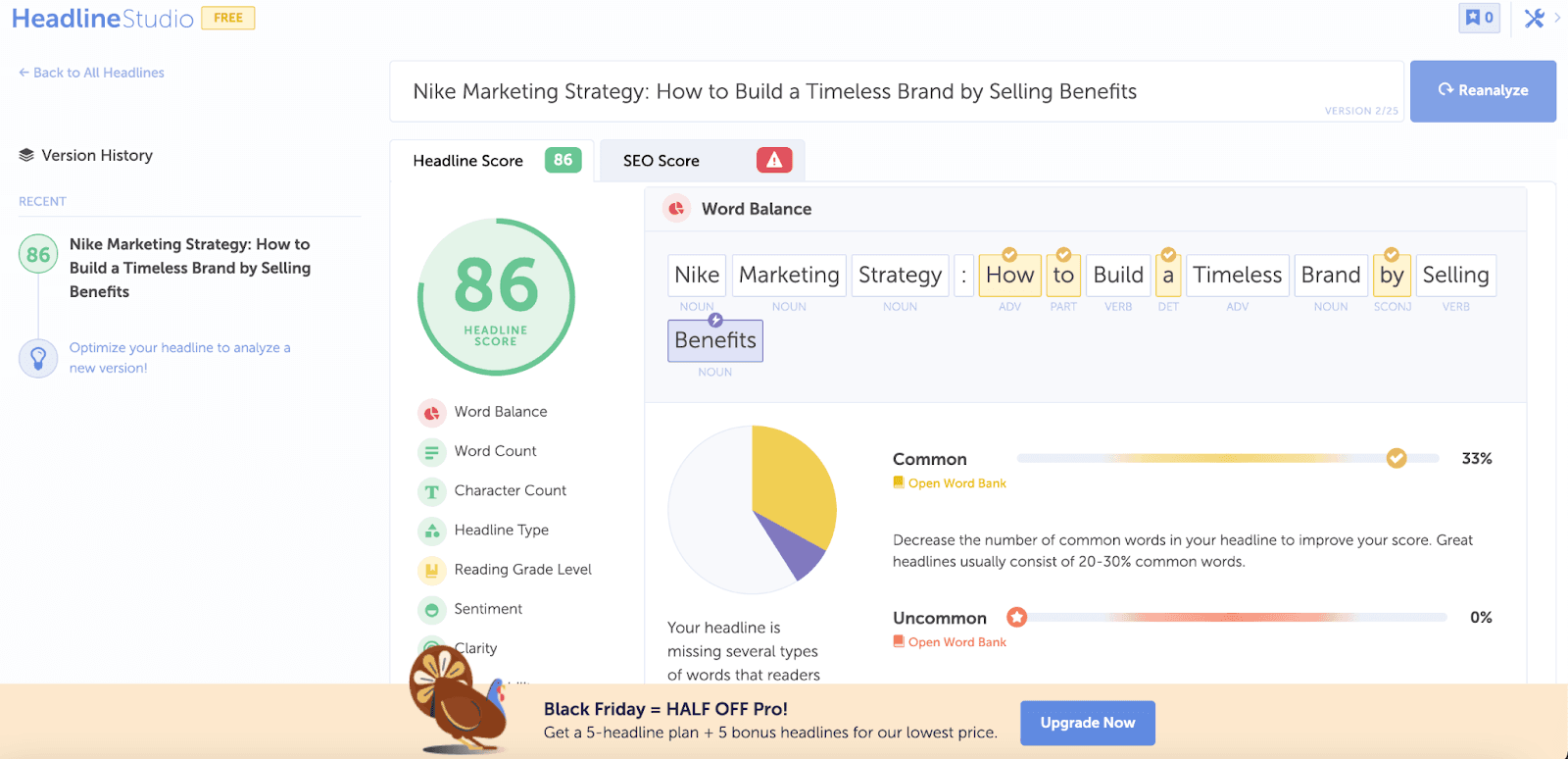The image size is (1568, 759).
Task: Click the lightning badge above Benefits
Action: (x=715, y=321)
